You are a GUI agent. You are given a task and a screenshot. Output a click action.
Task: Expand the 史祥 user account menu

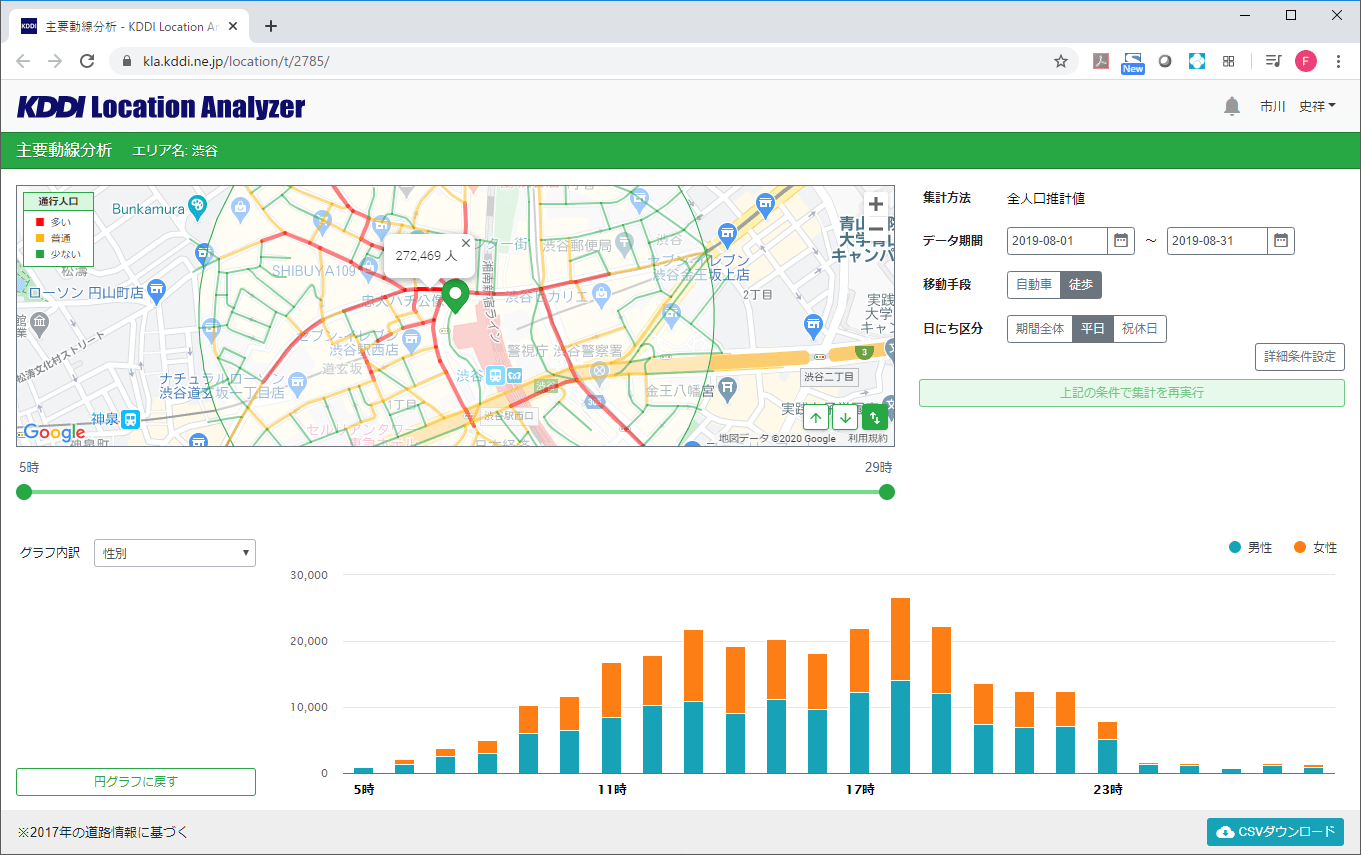[1317, 106]
